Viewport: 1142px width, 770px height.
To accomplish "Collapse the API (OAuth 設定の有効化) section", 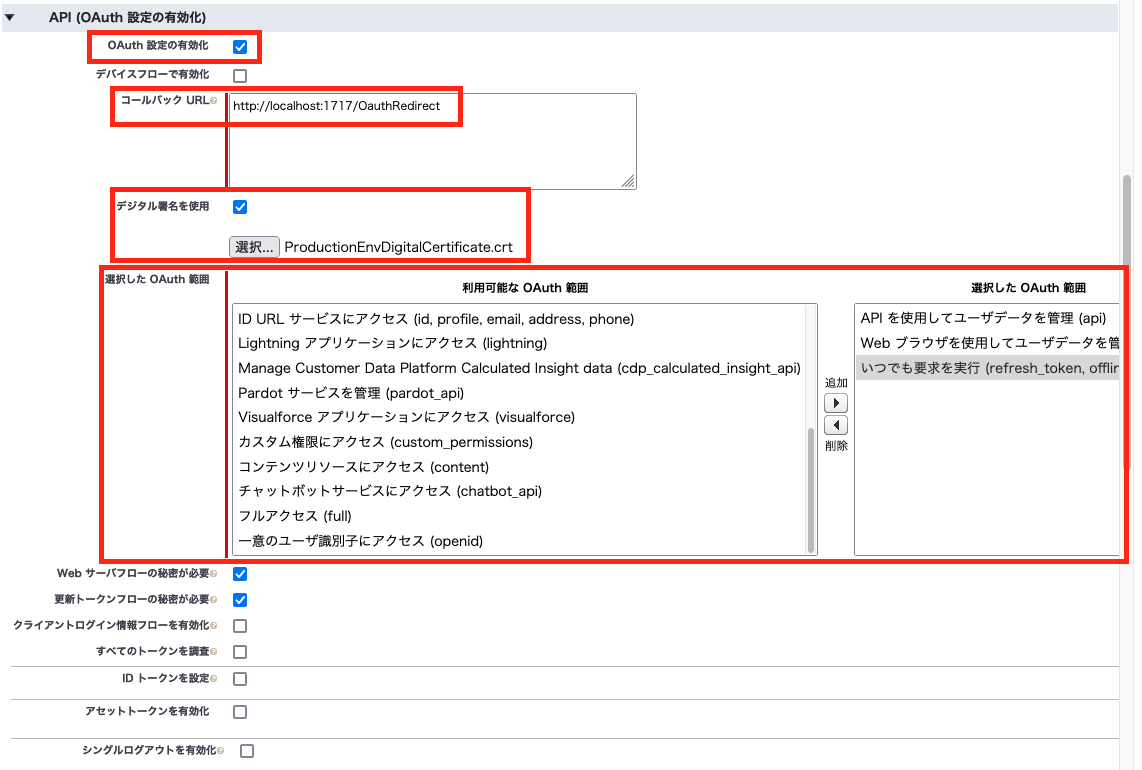I will 11,16.
